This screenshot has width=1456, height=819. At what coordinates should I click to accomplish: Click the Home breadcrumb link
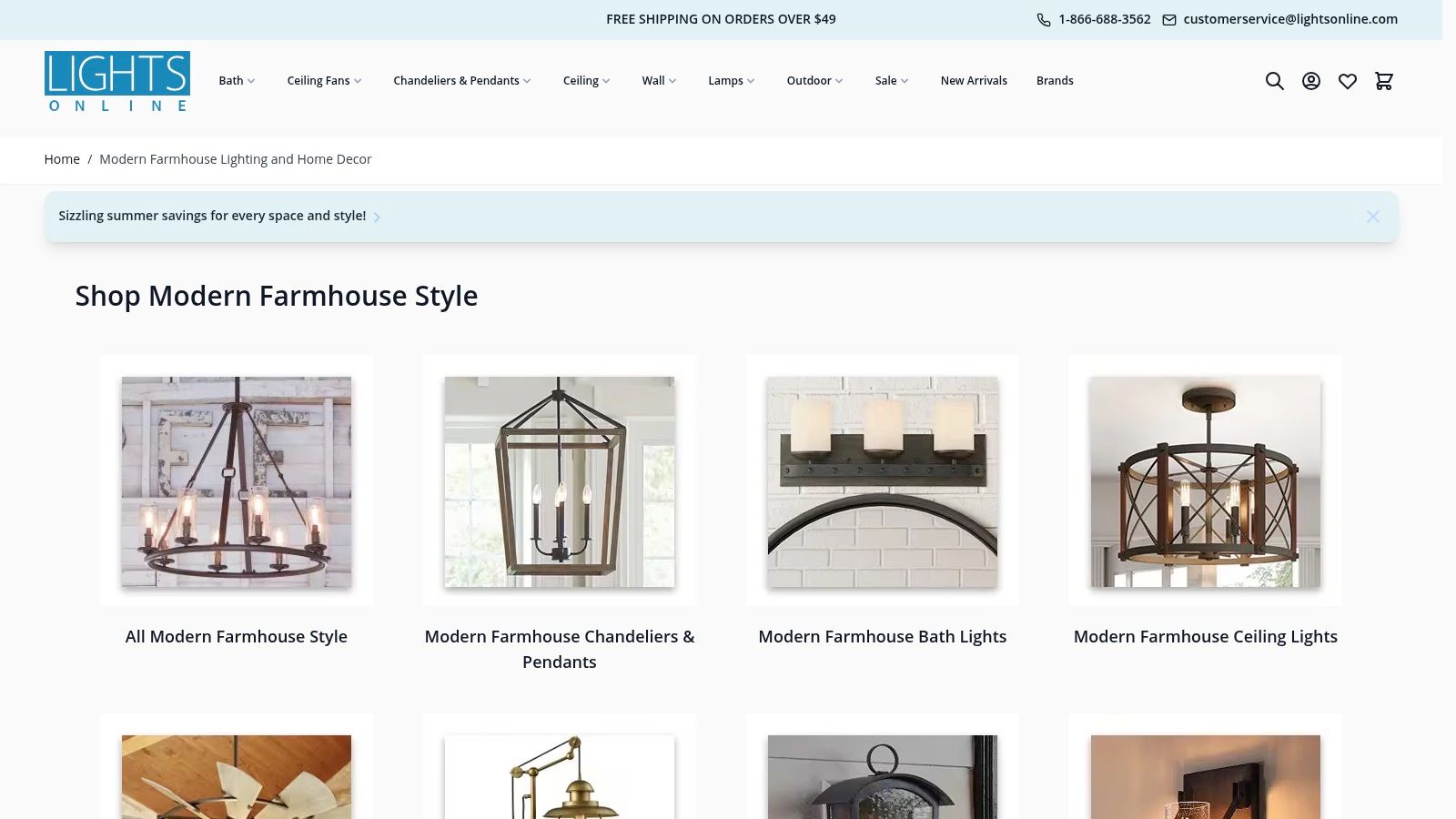62,159
